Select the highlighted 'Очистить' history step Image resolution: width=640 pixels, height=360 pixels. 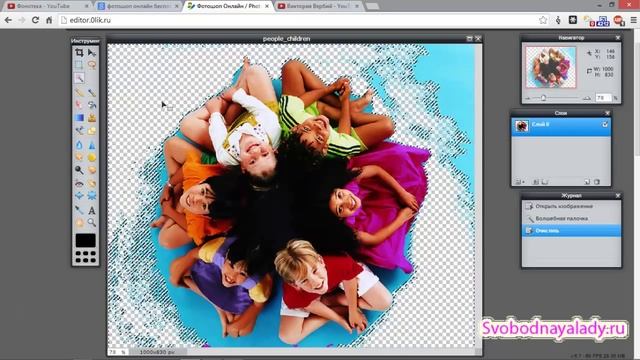(x=571, y=231)
